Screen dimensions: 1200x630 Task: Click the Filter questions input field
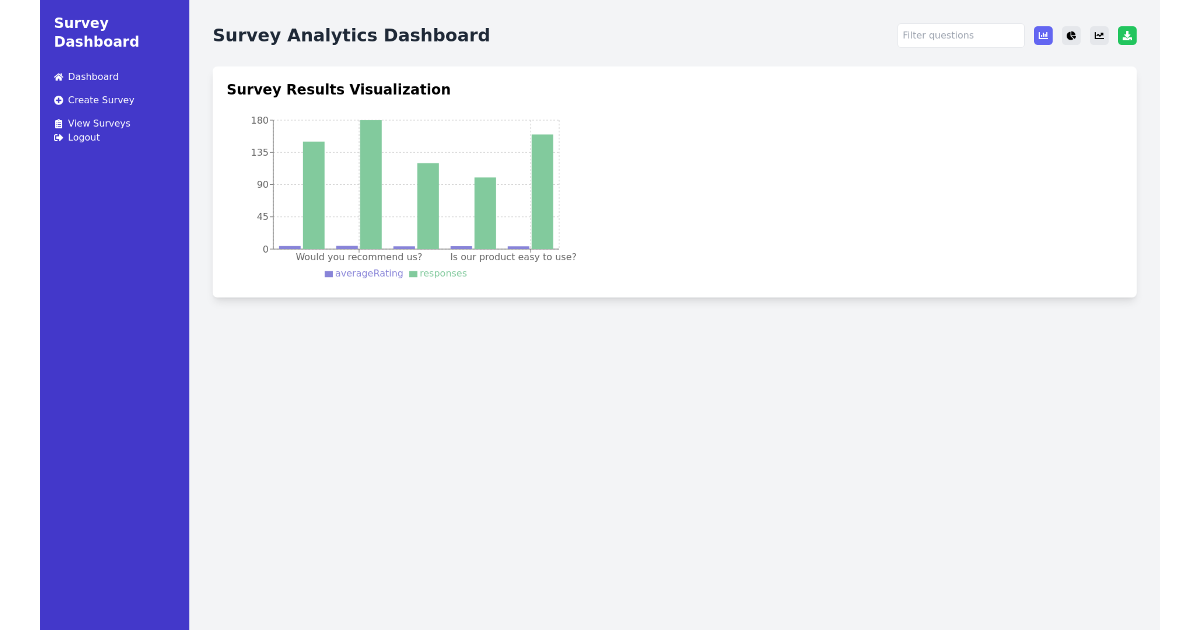tap(960, 35)
